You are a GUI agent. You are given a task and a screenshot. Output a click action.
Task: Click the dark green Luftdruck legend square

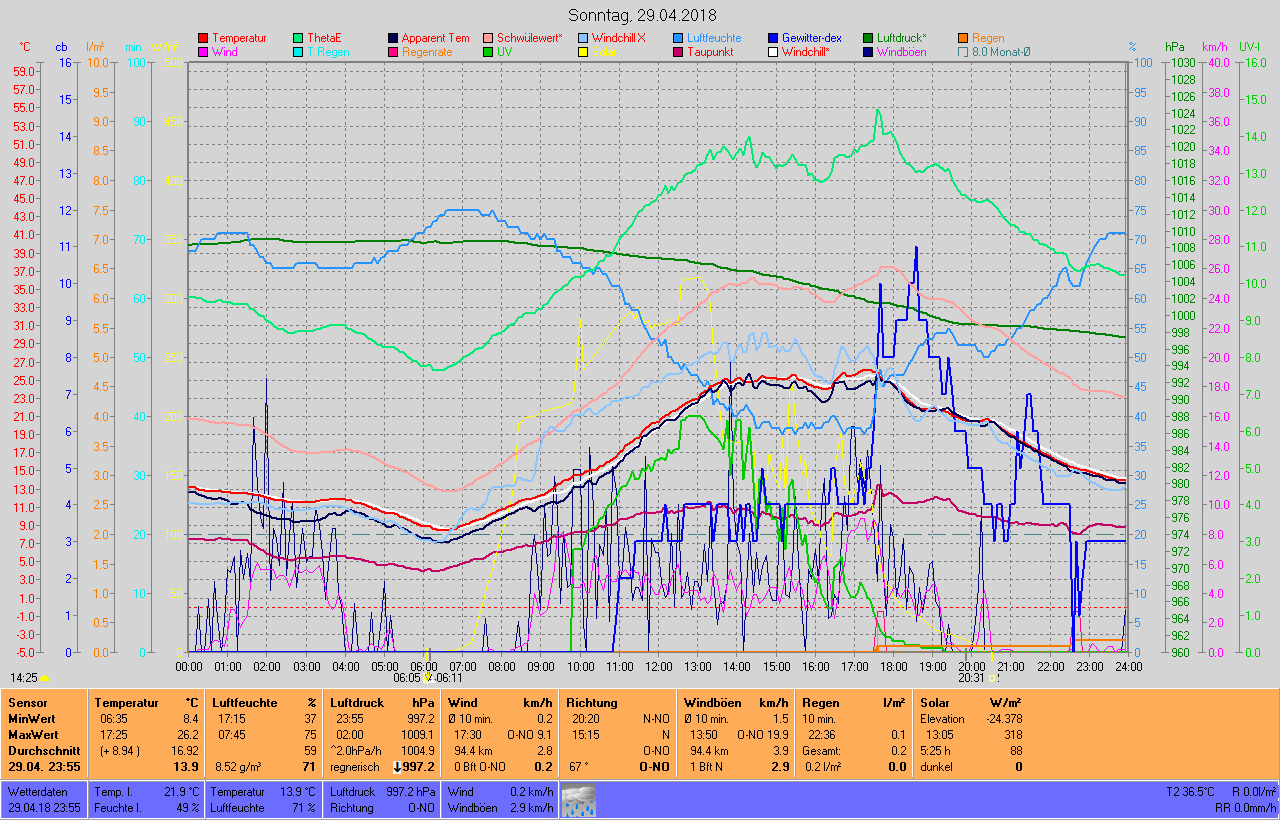pyautogui.click(x=868, y=38)
